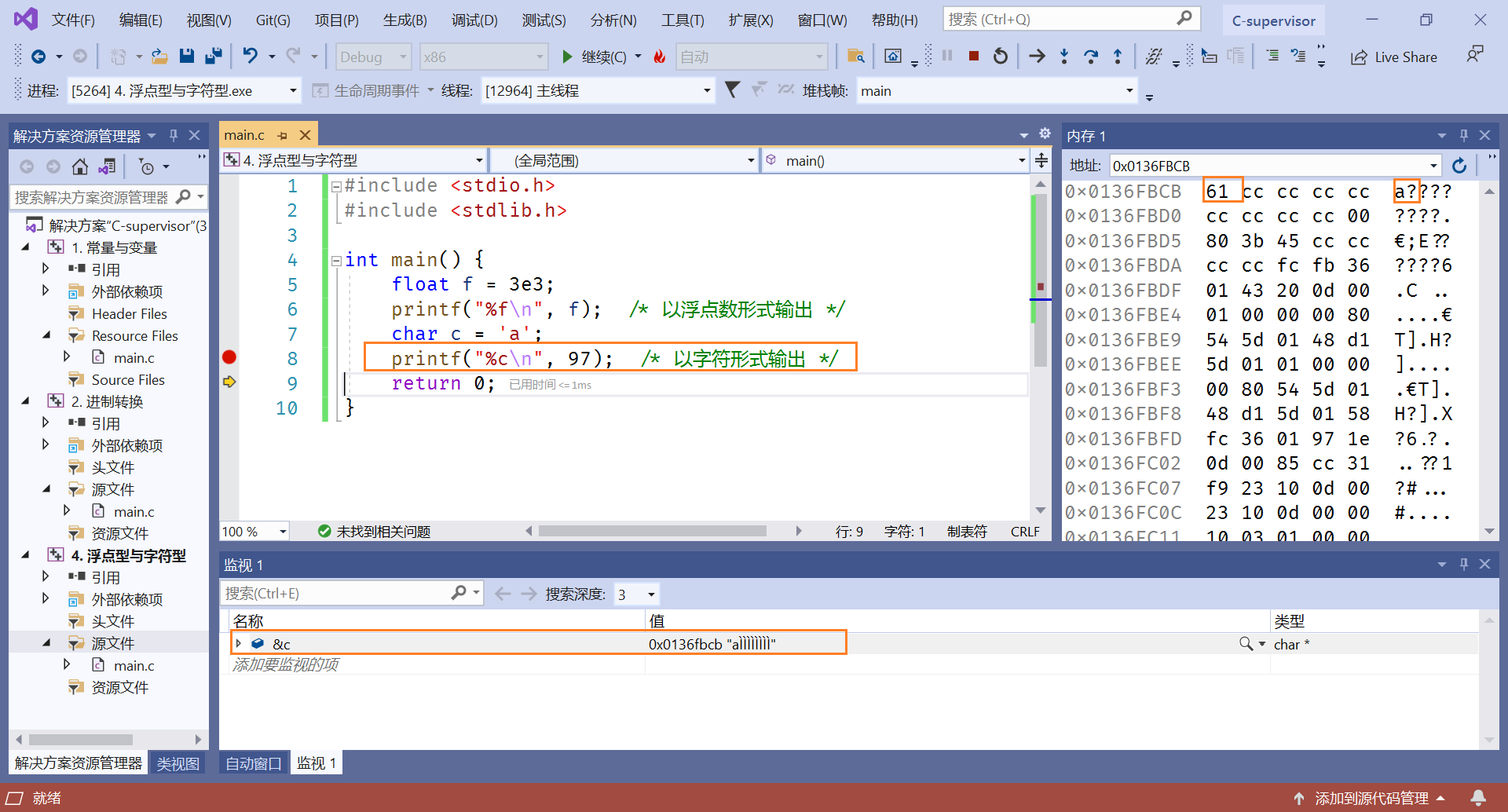The image size is (1508, 812).
Task: Click the Hot Reload flame icon
Action: [660, 57]
